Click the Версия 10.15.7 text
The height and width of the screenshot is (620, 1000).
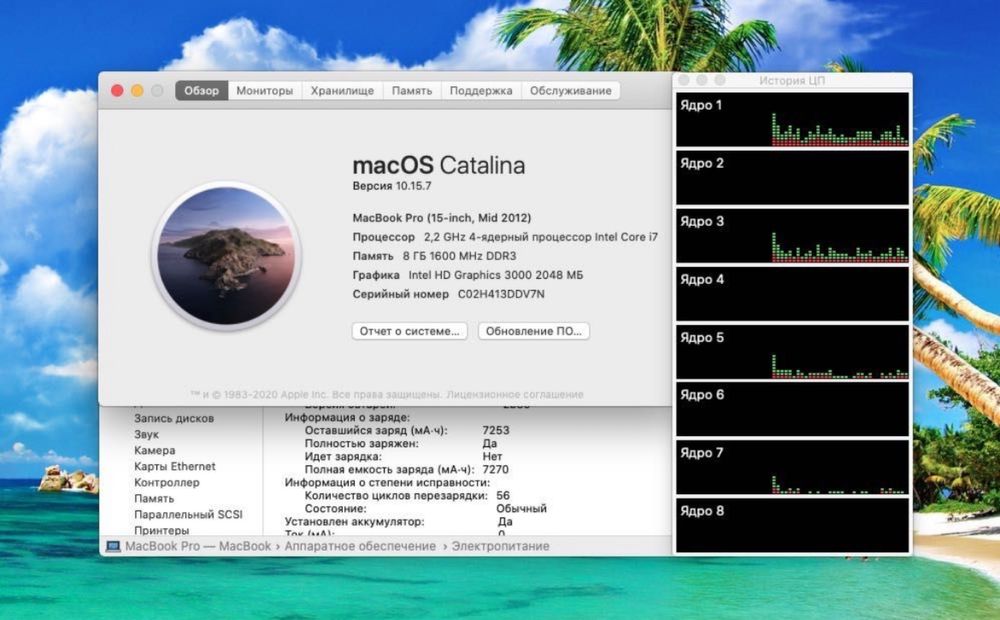click(392, 186)
